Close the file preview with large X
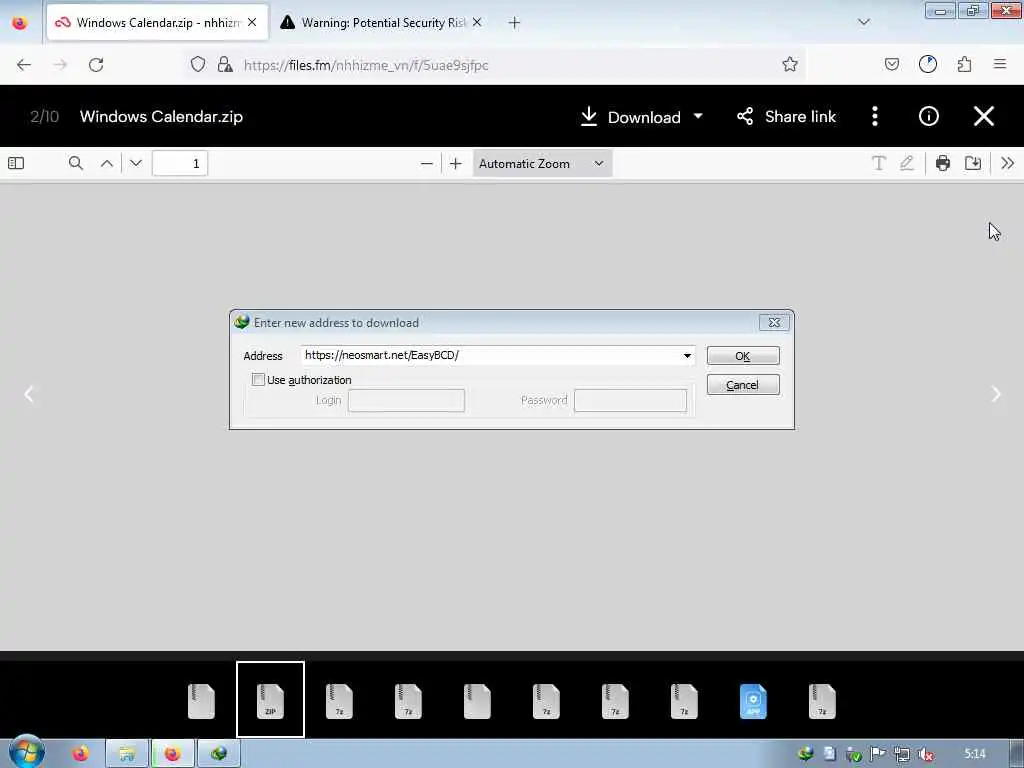This screenshot has width=1024, height=768. (x=984, y=116)
